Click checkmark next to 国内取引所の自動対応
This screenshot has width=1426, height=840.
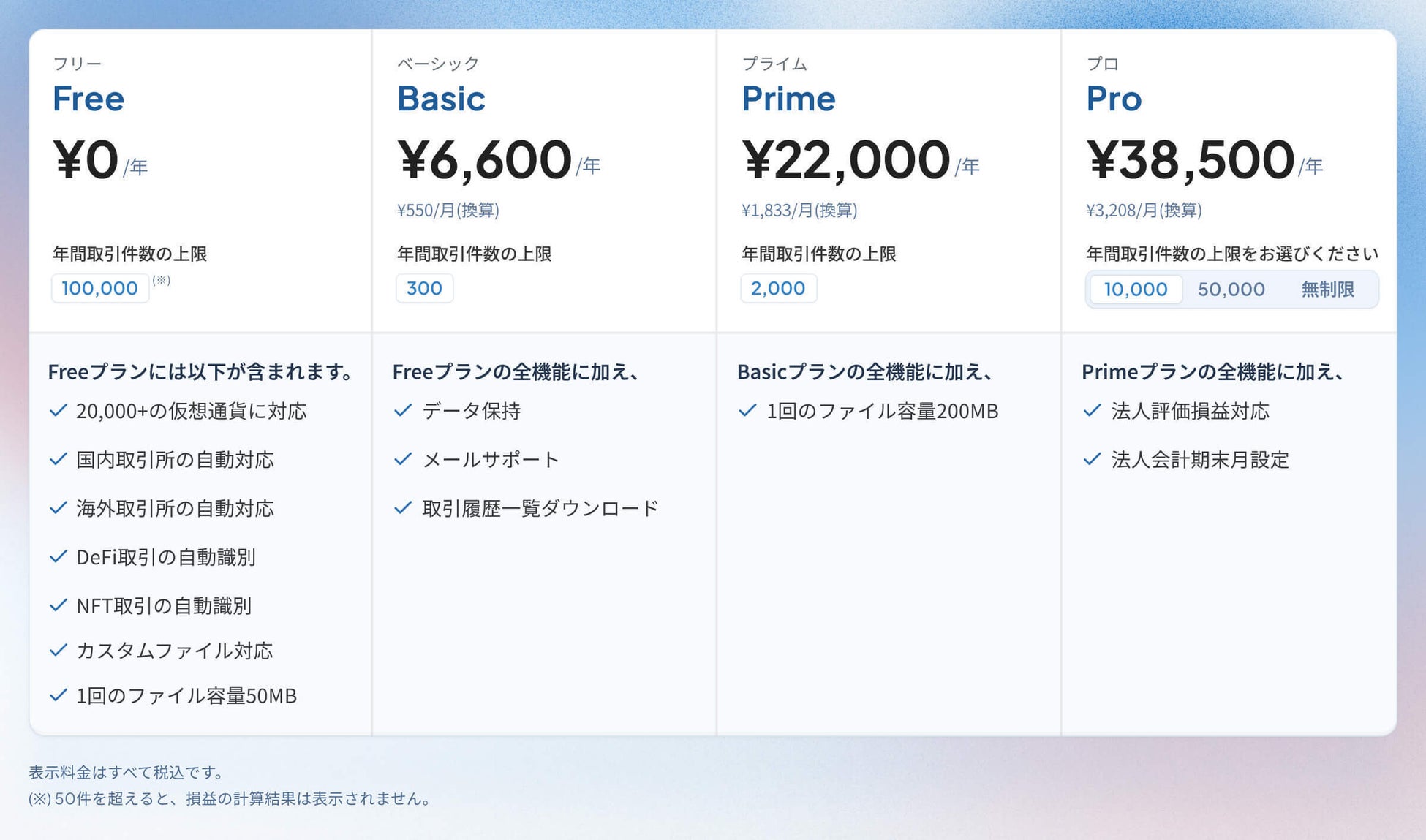point(59,460)
